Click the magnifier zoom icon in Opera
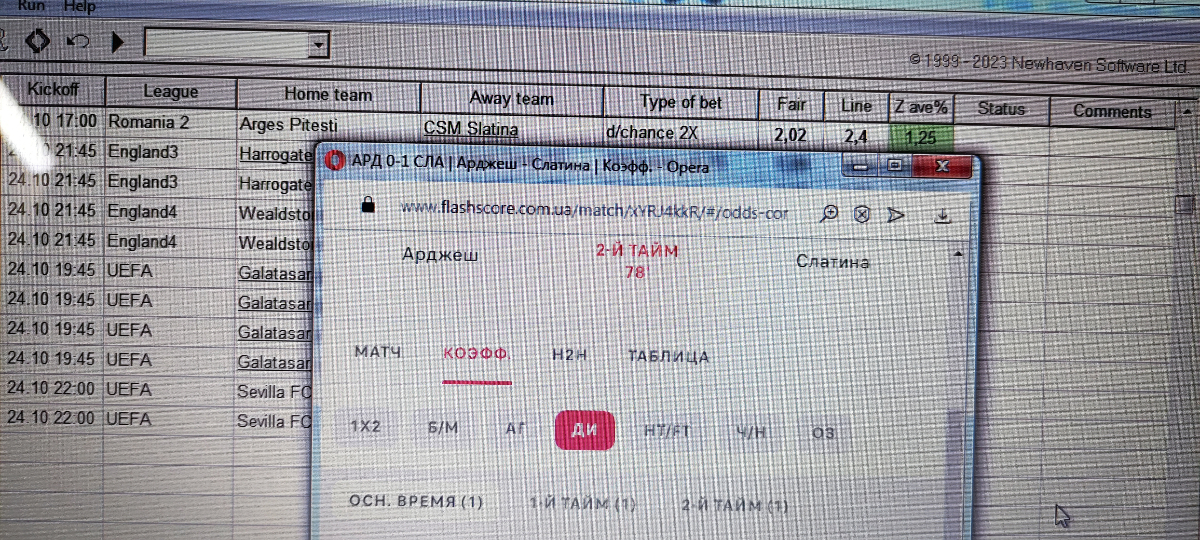1200x540 pixels. (x=829, y=214)
